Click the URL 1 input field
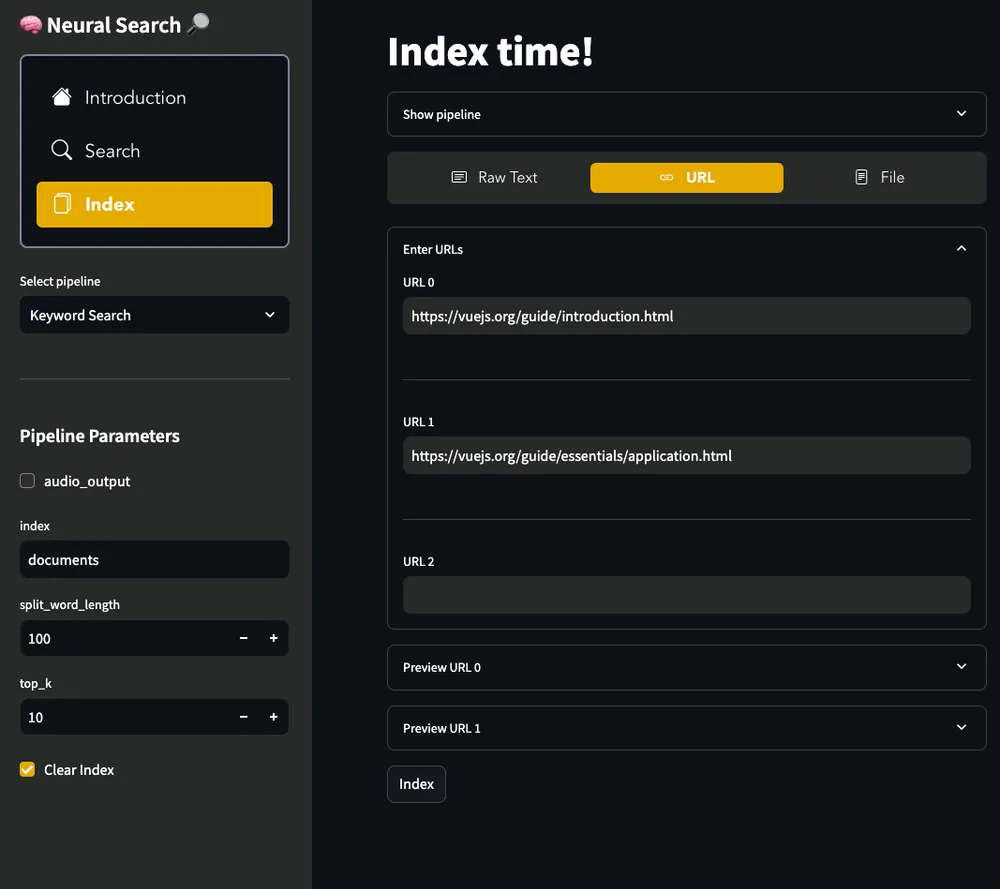The image size is (1000, 889). (x=687, y=455)
